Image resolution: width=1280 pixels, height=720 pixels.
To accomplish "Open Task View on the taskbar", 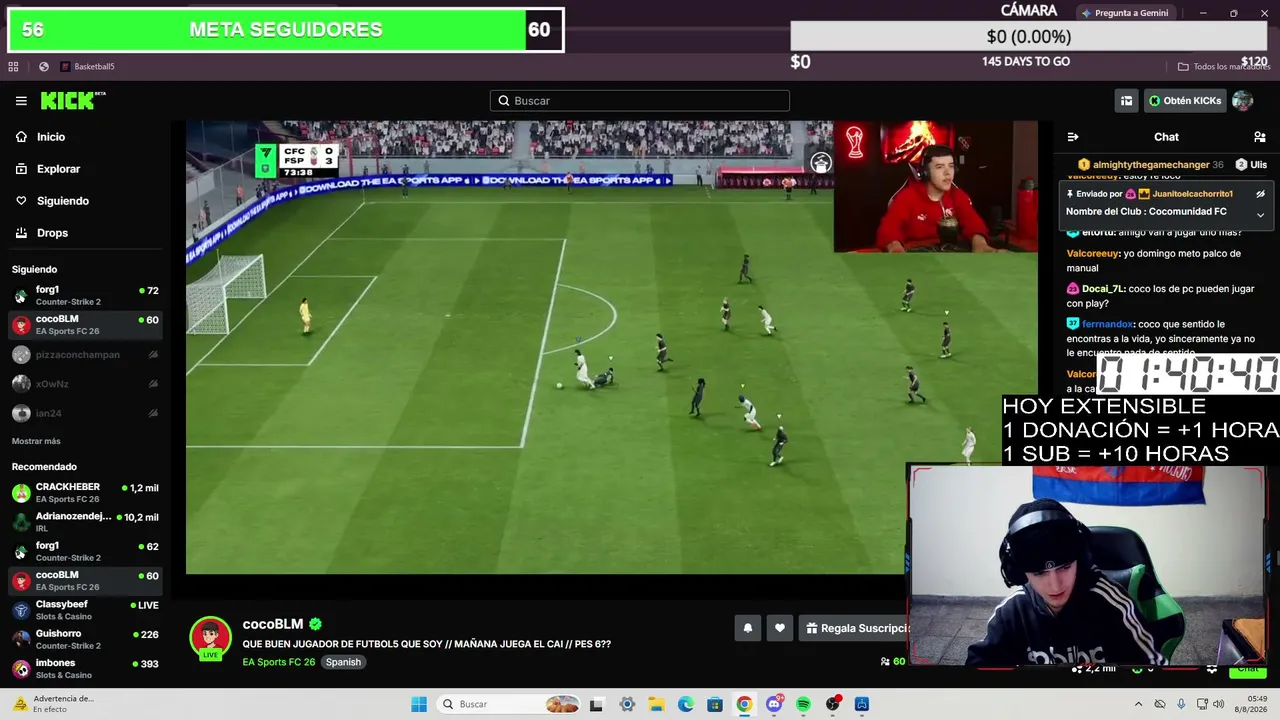I will [x=597, y=704].
